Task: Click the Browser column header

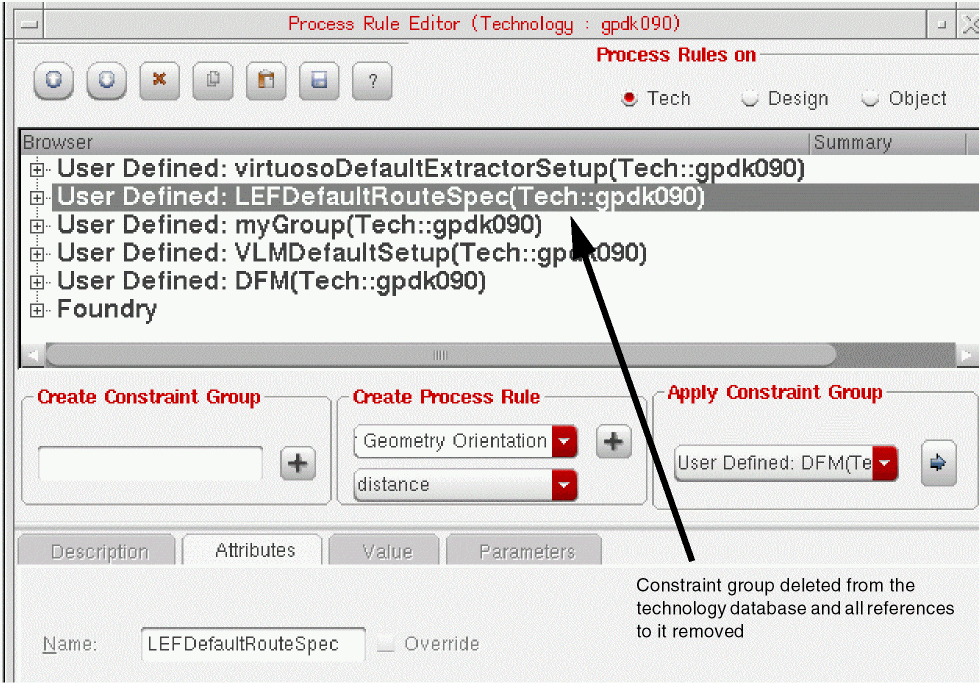Action: click(415, 142)
